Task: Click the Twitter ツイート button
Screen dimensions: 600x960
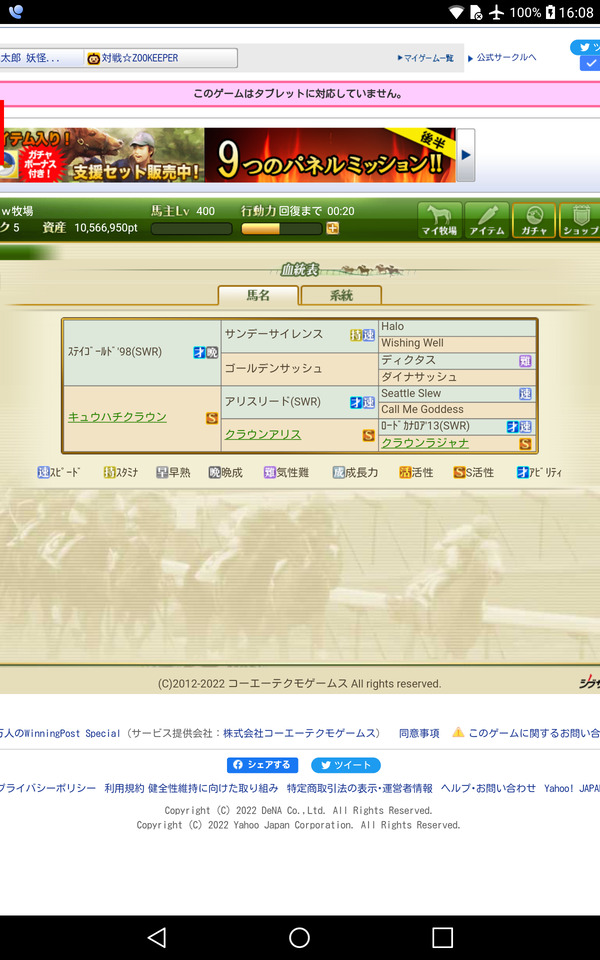Action: [346, 765]
